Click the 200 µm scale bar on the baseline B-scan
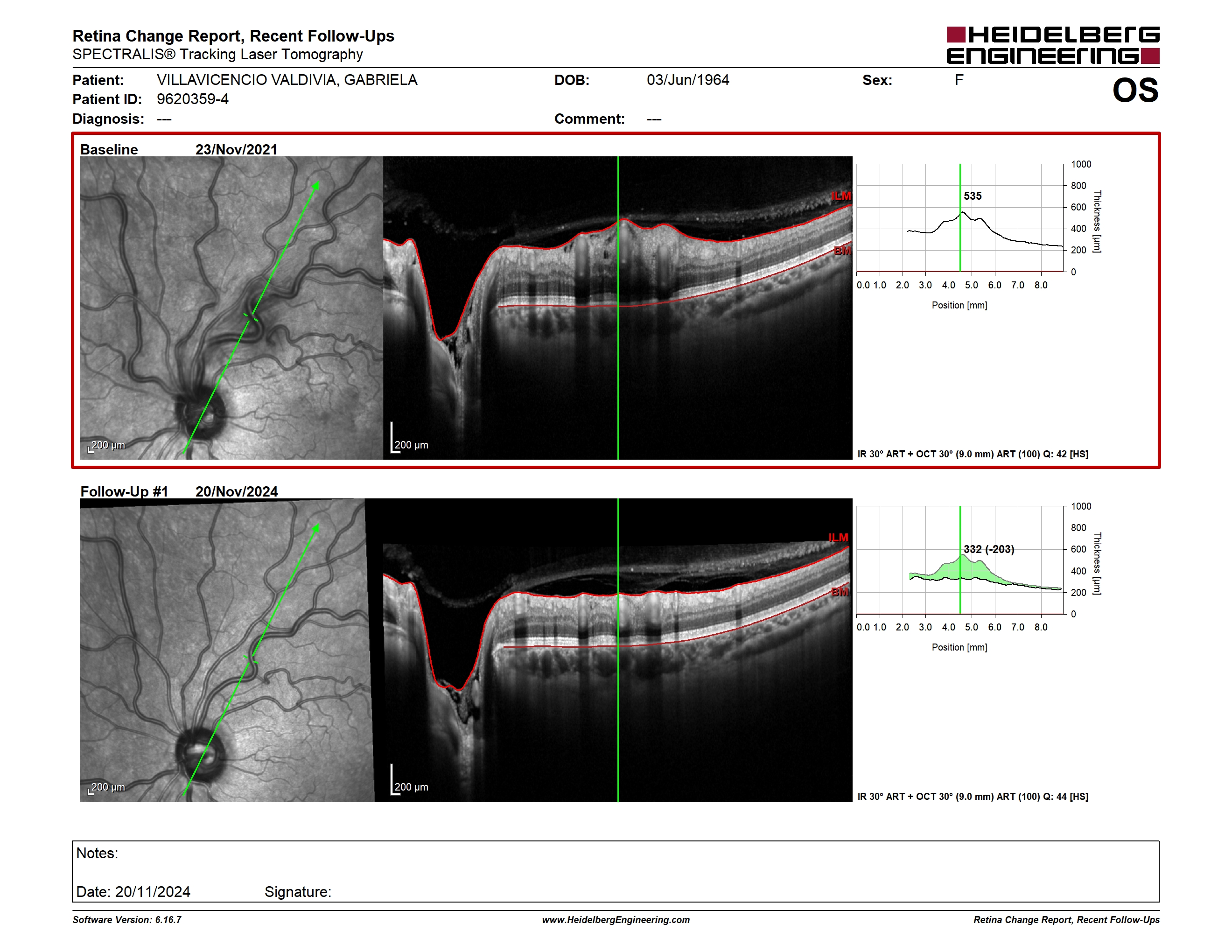 pyautogui.click(x=410, y=438)
